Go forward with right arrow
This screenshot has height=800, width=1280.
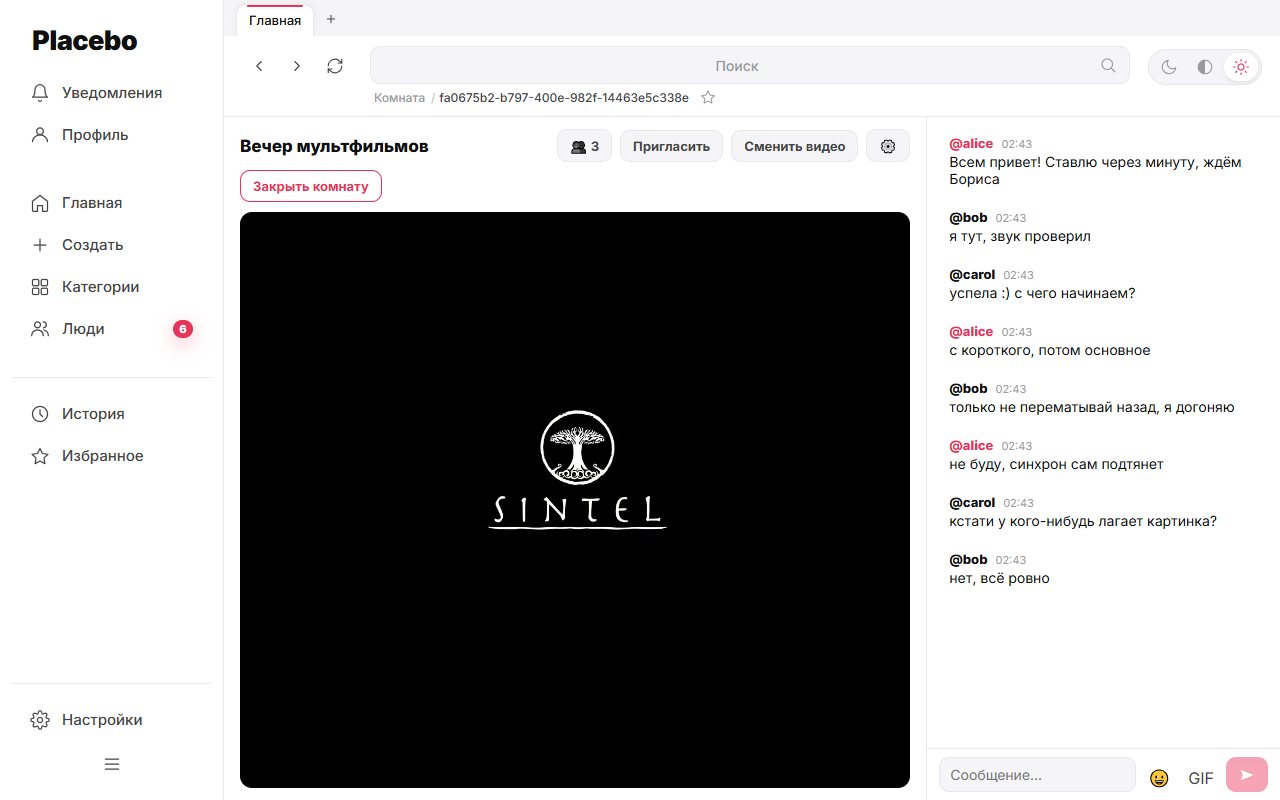point(297,66)
